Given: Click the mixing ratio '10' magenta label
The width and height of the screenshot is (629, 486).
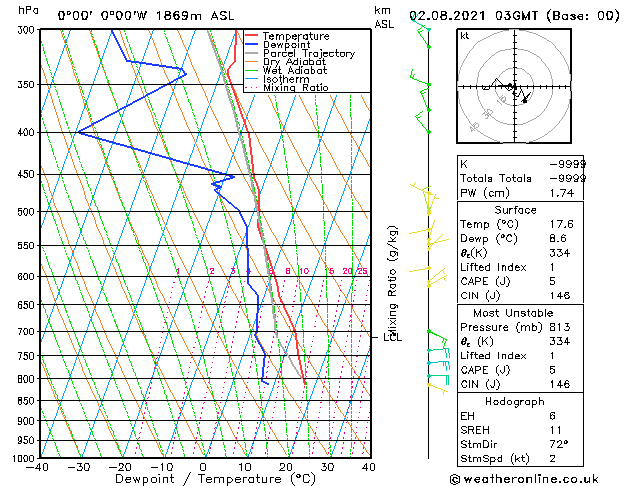Looking at the screenshot, I should pyautogui.click(x=304, y=271).
